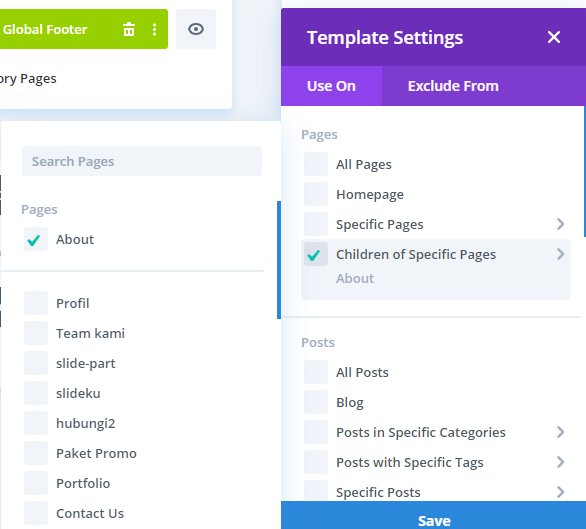This screenshot has height=529, width=586.
Task: Open Global Footer three-dot options menu
Action: tap(154, 29)
